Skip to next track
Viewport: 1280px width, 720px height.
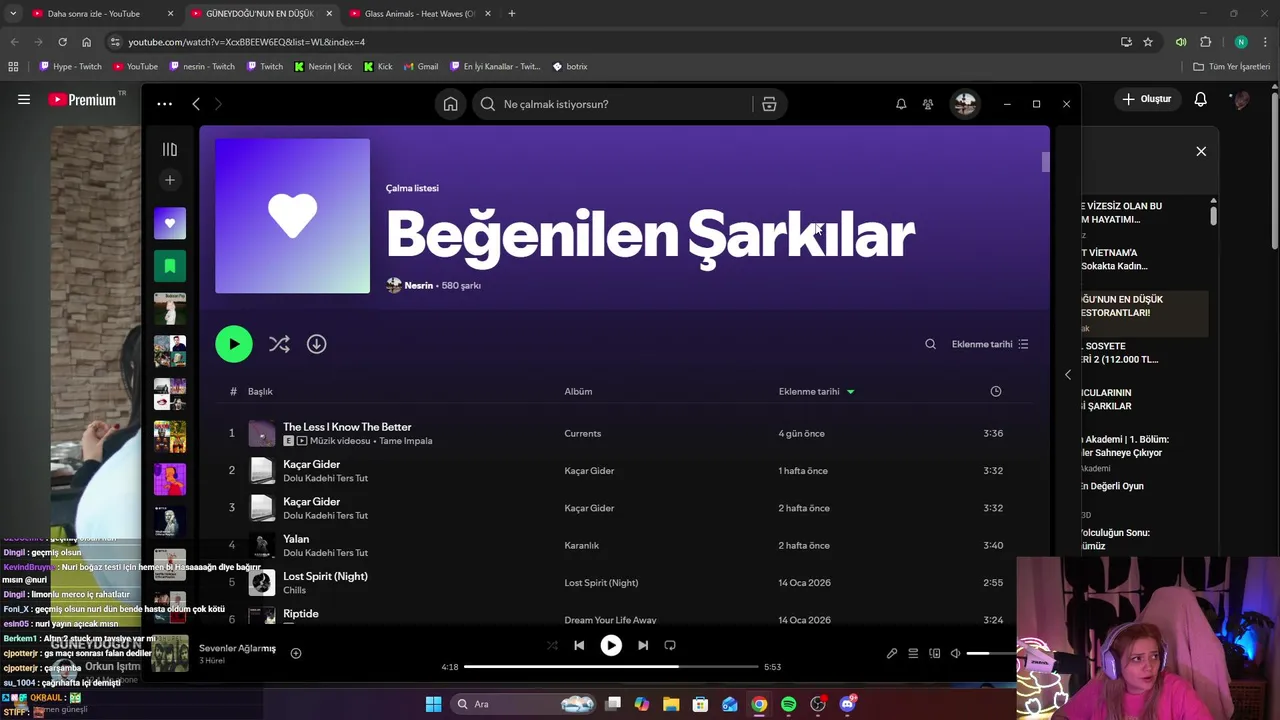(x=643, y=645)
